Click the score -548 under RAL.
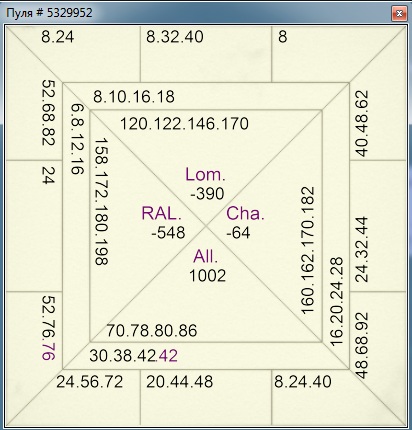Viewport: 412px width, 430px height. 168,233
